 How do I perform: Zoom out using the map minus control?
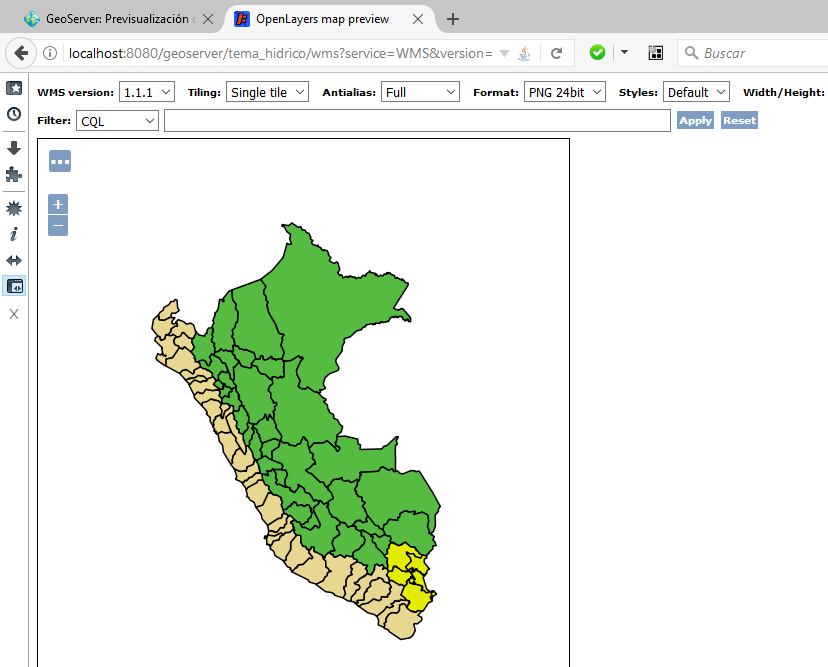pos(57,225)
